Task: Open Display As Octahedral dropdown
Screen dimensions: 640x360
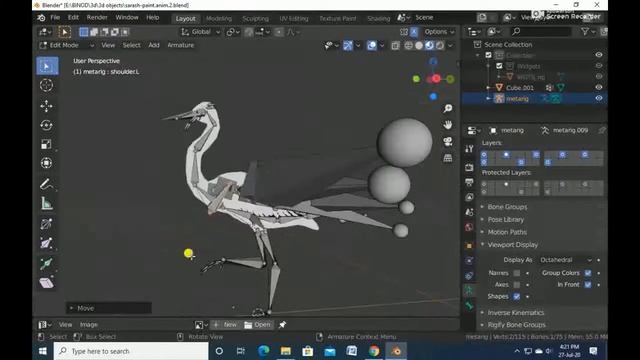Action: (565, 260)
